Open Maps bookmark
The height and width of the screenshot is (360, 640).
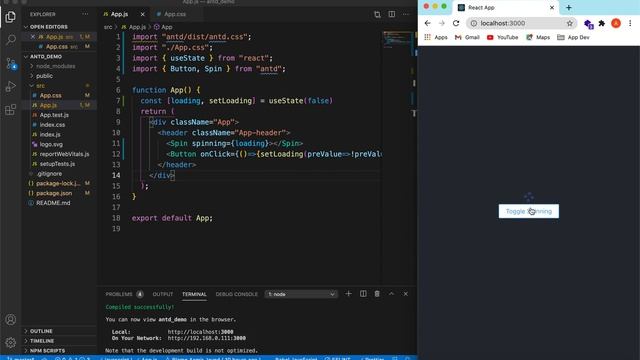tap(538, 37)
